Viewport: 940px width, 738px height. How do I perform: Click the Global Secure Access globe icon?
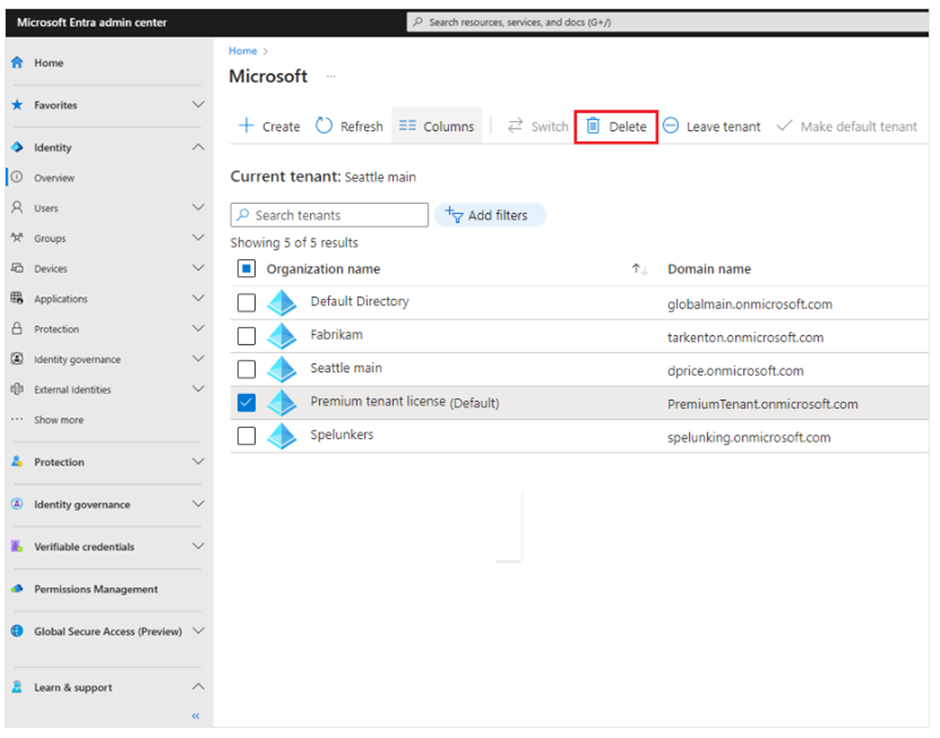pos(17,631)
